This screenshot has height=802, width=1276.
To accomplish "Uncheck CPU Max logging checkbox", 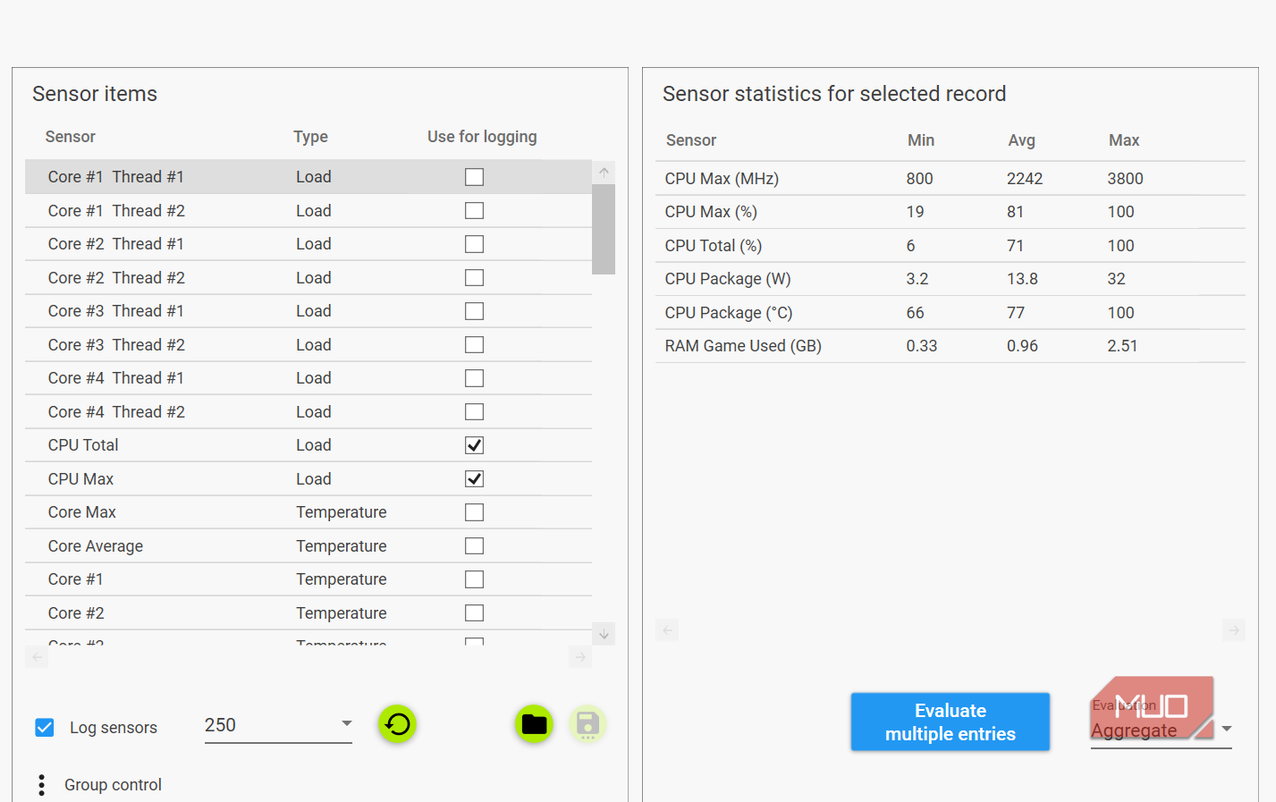I will point(474,479).
